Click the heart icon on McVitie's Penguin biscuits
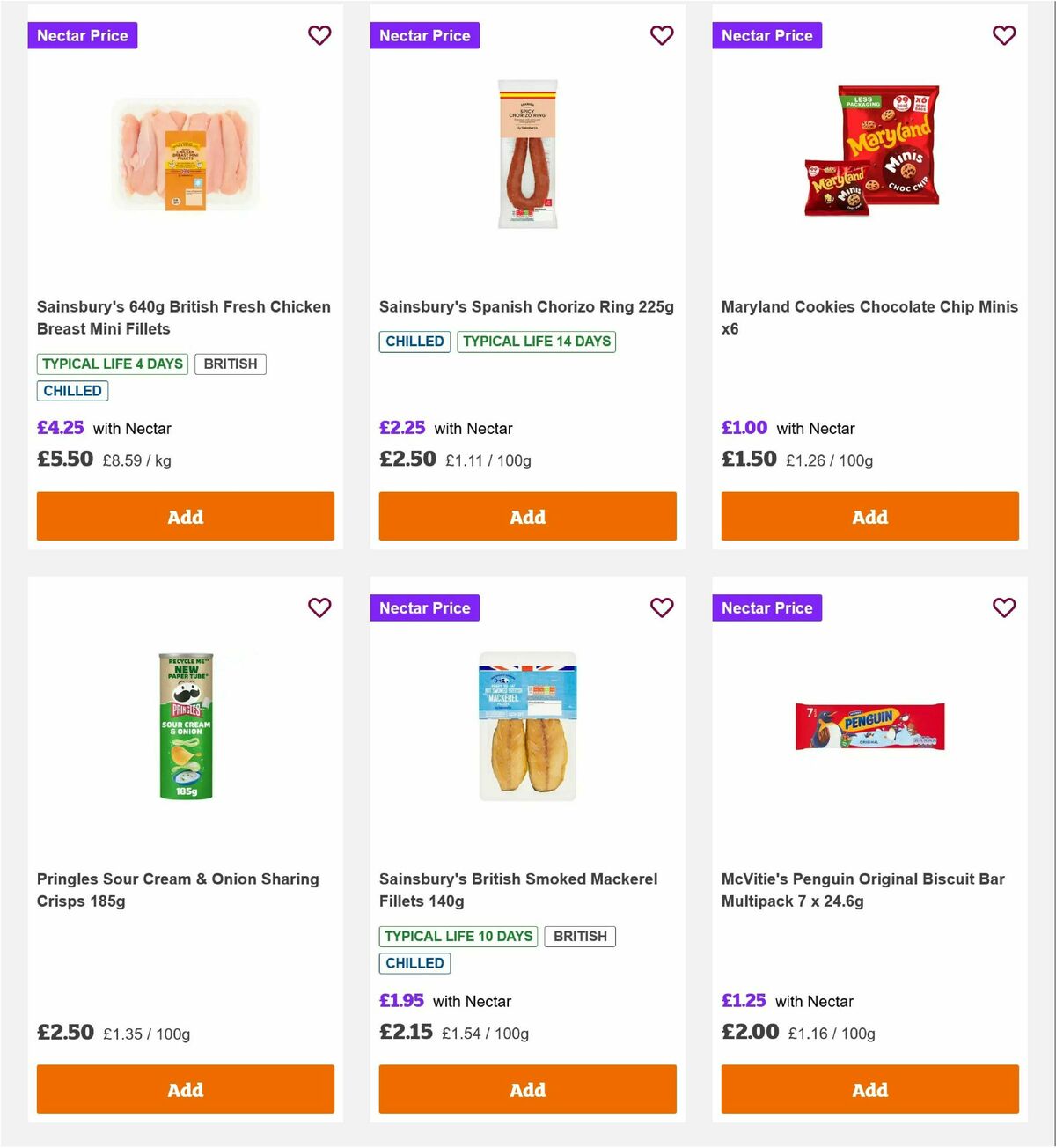This screenshot has height=1148, width=1056. [1004, 607]
